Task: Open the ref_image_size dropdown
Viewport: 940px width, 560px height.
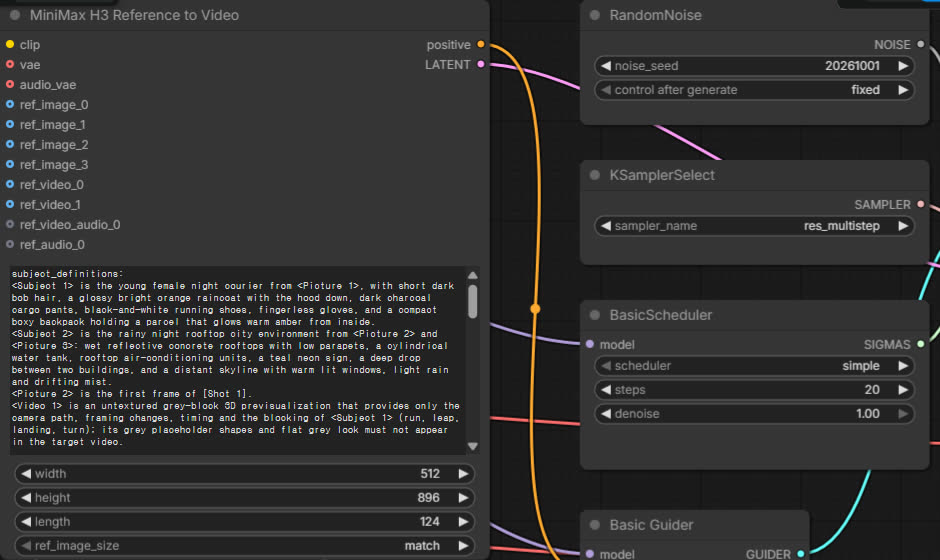Action: tap(245, 546)
